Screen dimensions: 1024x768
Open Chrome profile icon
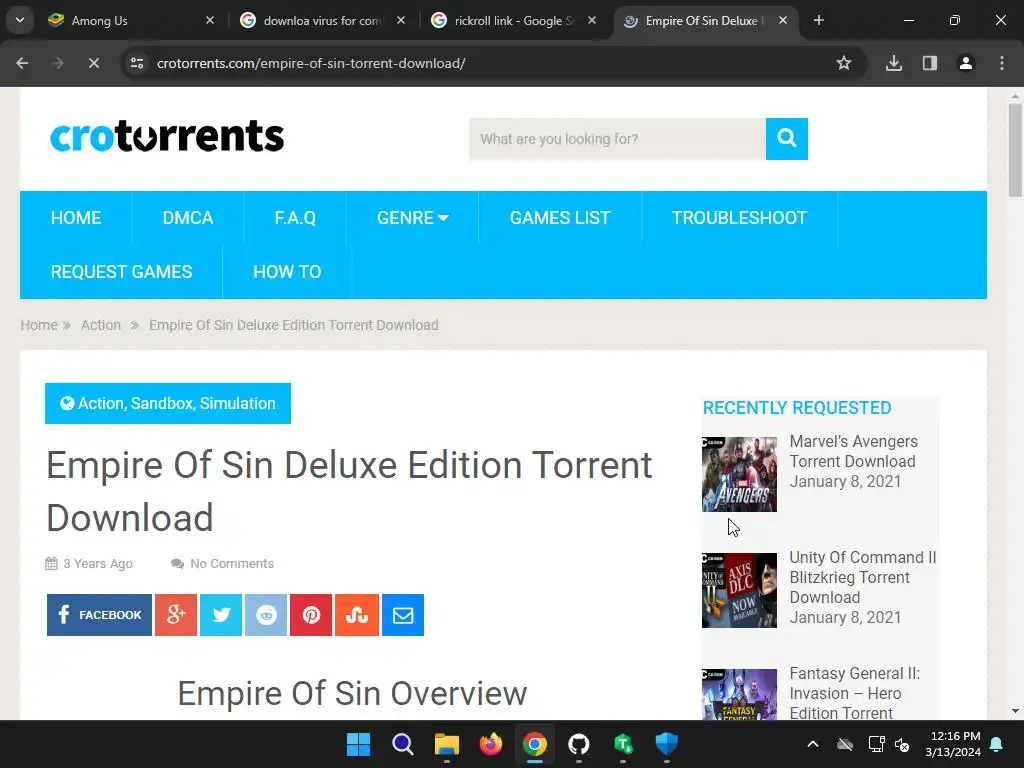coord(965,63)
